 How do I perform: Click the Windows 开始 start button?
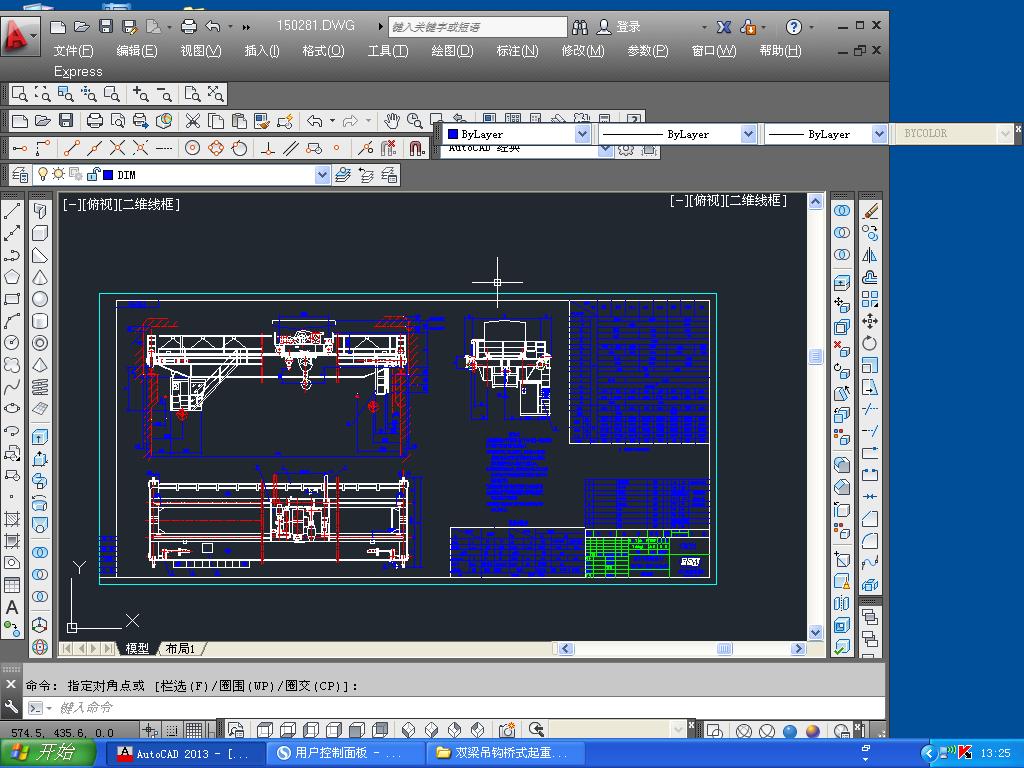pyautogui.click(x=48, y=753)
